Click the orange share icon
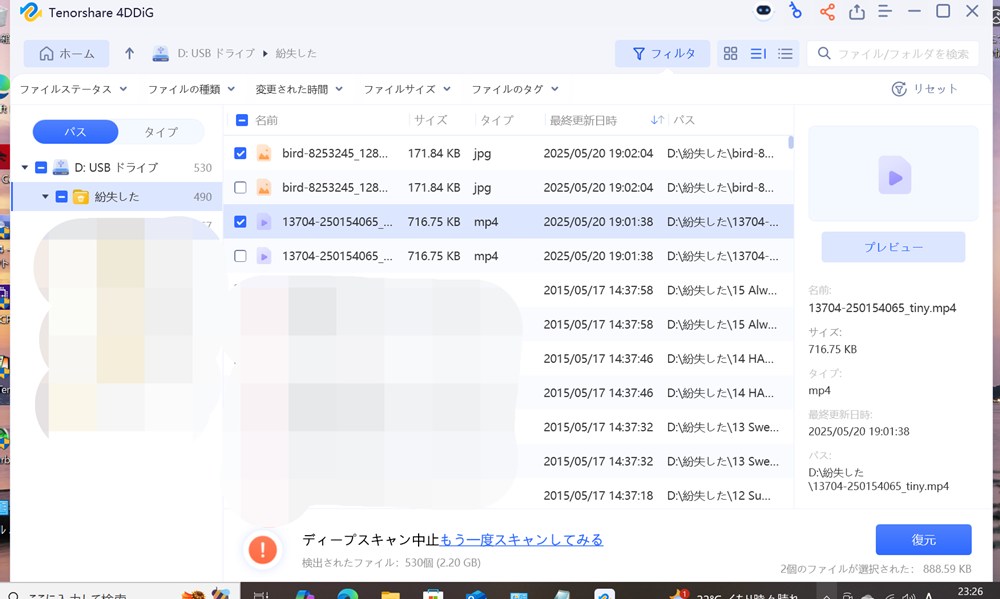Screen dimensions: 1000x599 click(827, 12)
